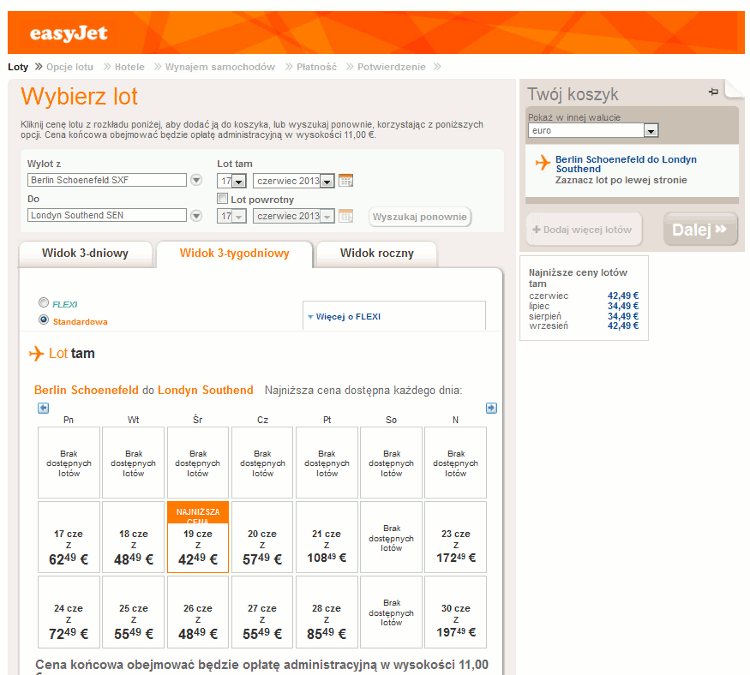750x675 pixels.
Task: Click the easyJet logo
Action: [68, 33]
